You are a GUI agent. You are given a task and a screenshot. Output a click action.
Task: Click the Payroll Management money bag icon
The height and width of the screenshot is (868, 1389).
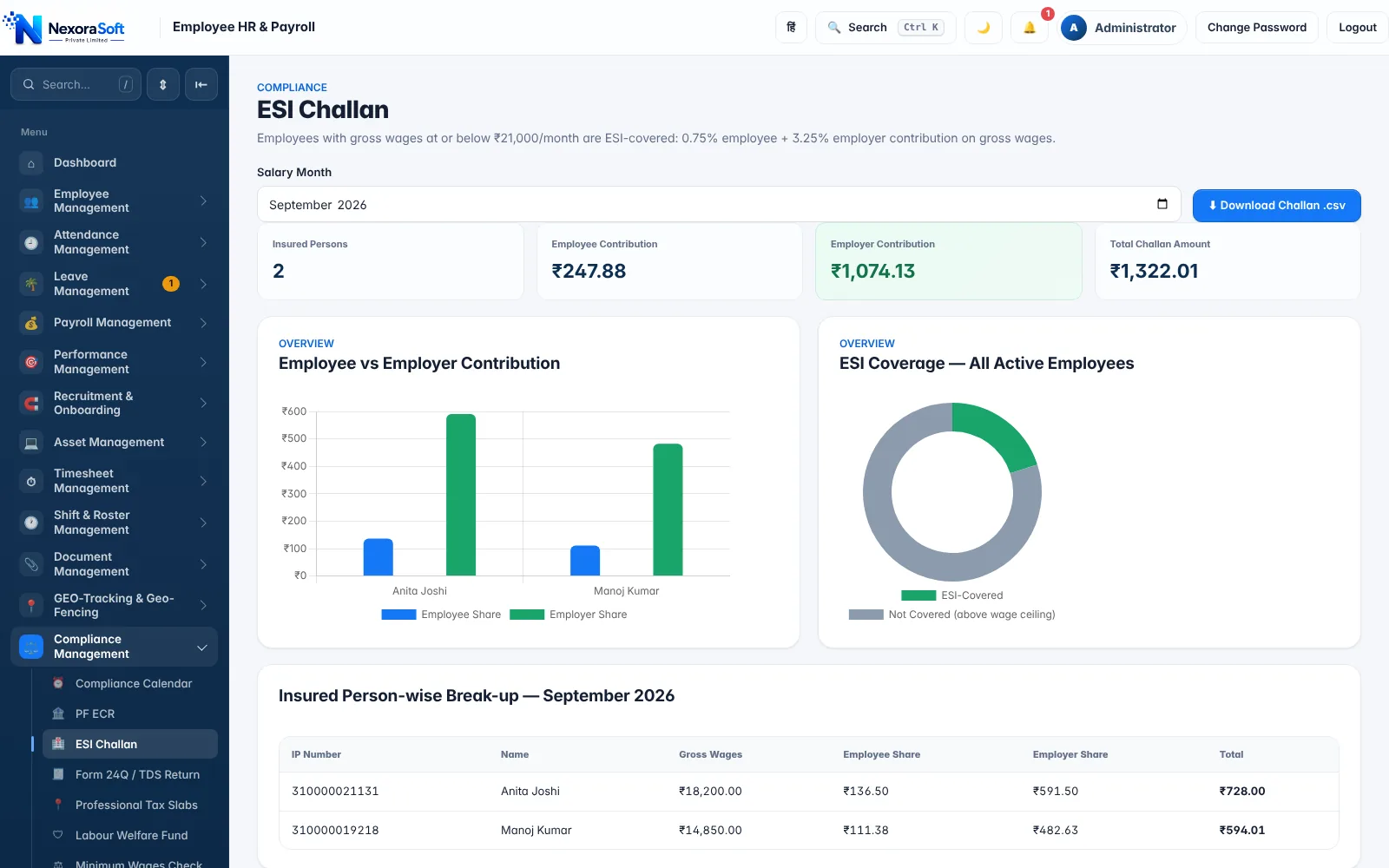pyautogui.click(x=31, y=323)
